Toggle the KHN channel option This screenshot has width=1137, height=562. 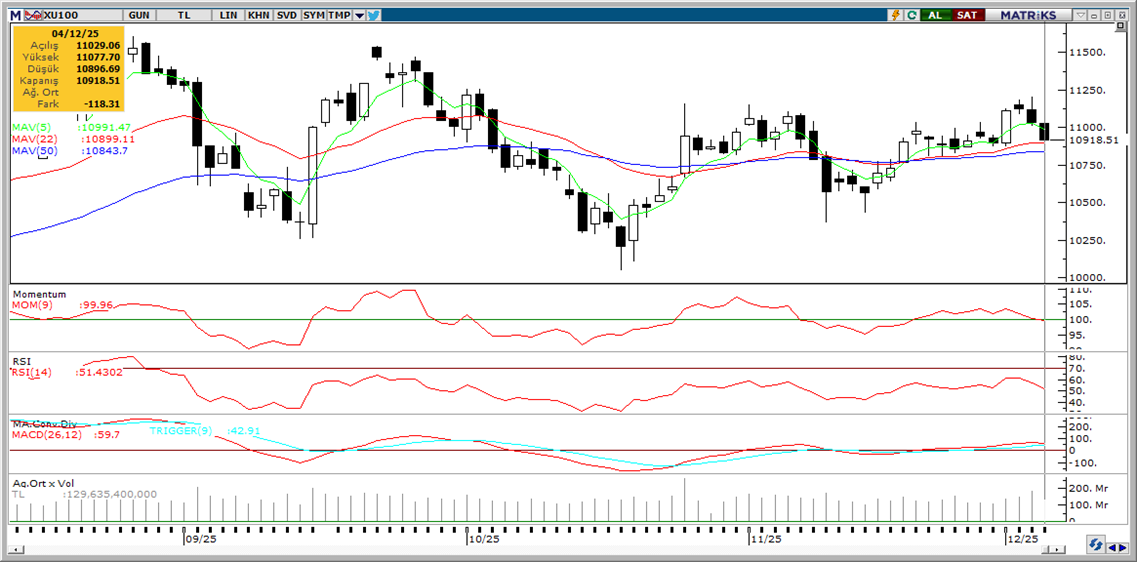[258, 15]
